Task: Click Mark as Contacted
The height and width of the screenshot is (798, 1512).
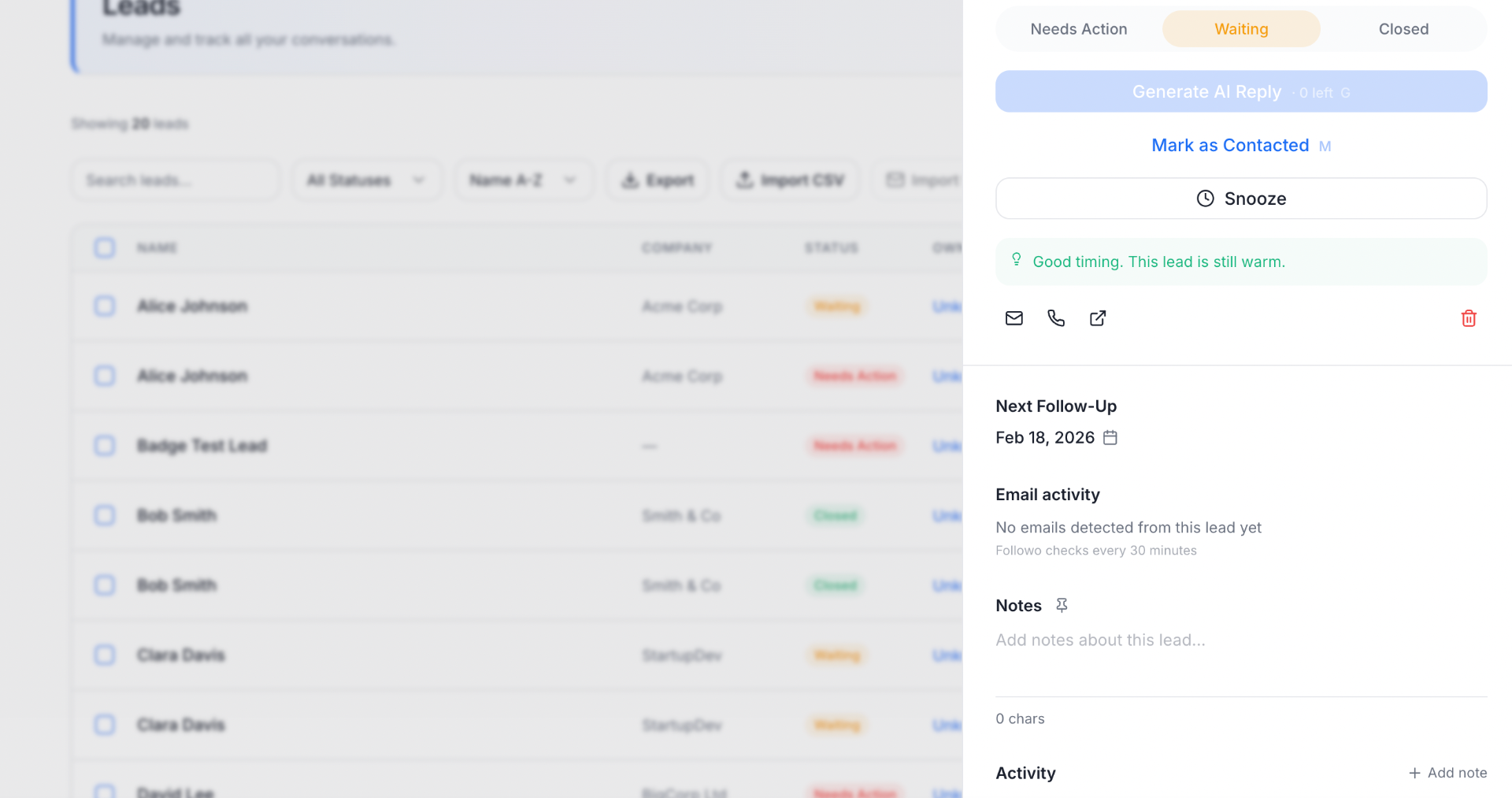Action: 1229,145
